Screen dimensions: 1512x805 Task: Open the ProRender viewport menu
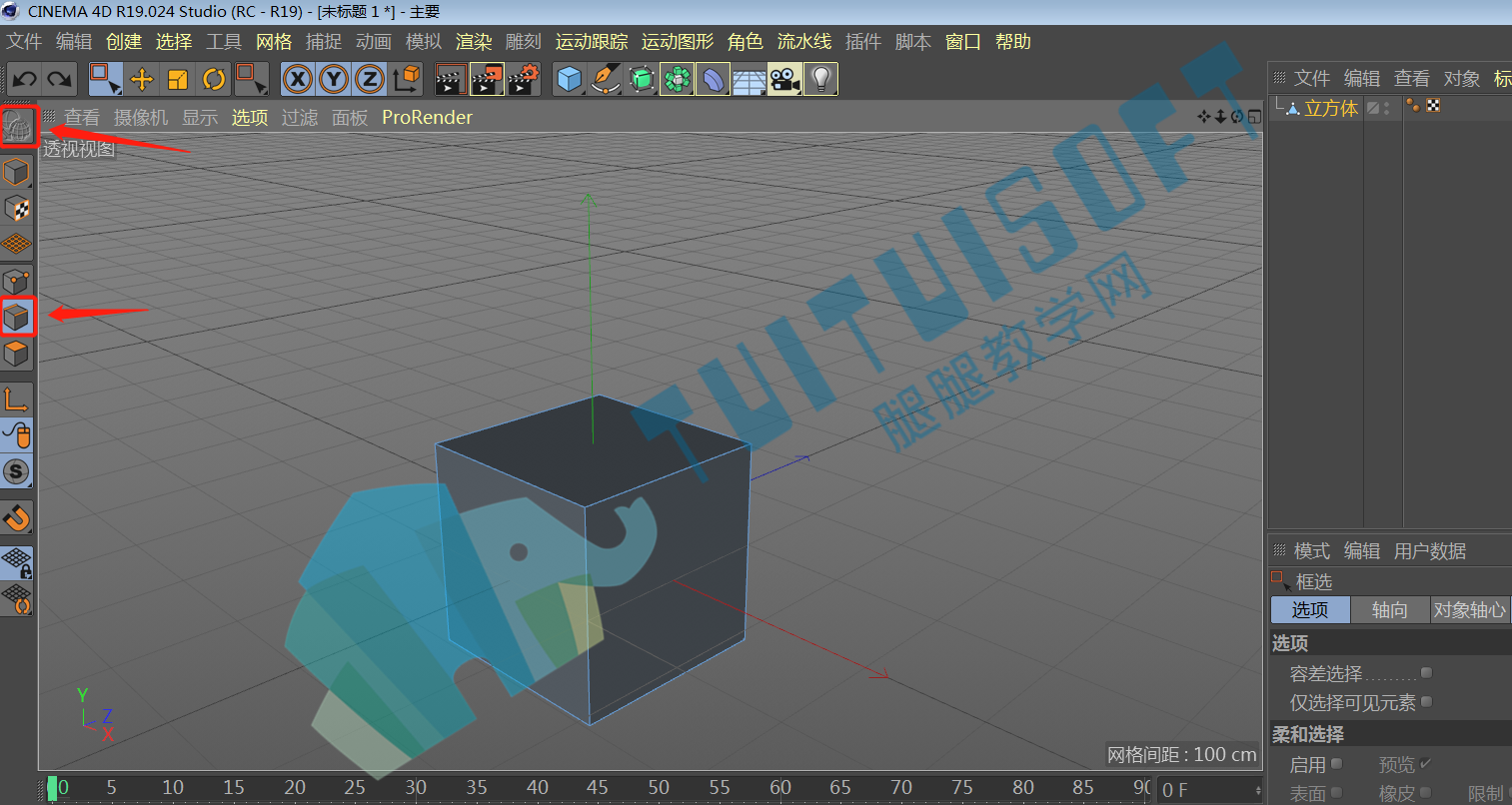point(427,118)
